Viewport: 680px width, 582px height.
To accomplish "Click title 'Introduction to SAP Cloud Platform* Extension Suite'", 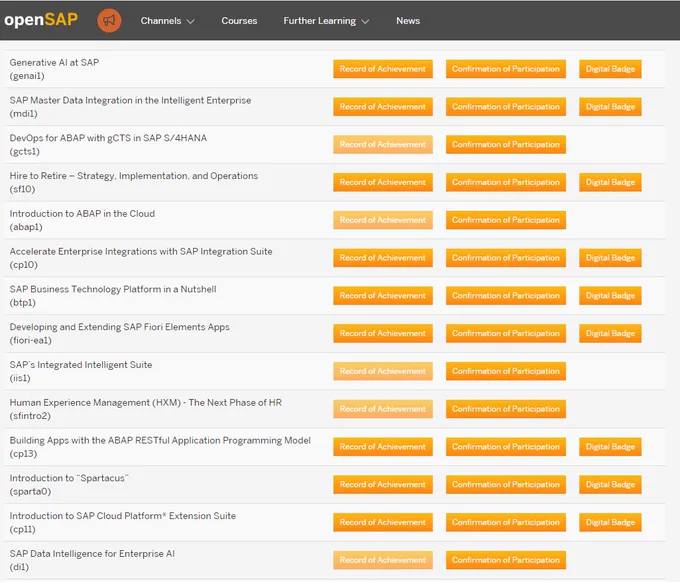I will [123, 515].
